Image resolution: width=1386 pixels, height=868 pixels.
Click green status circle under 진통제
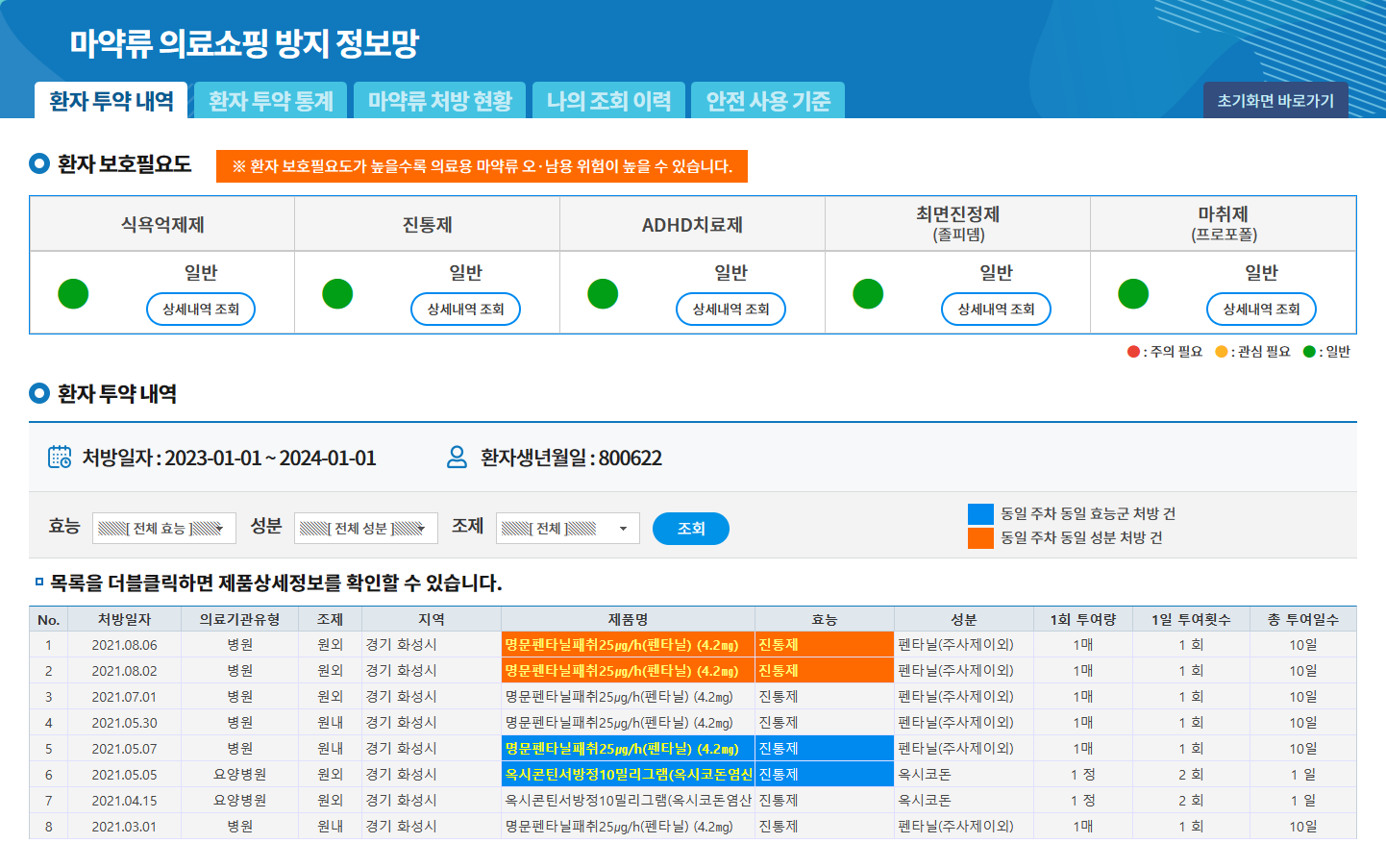tap(337, 293)
